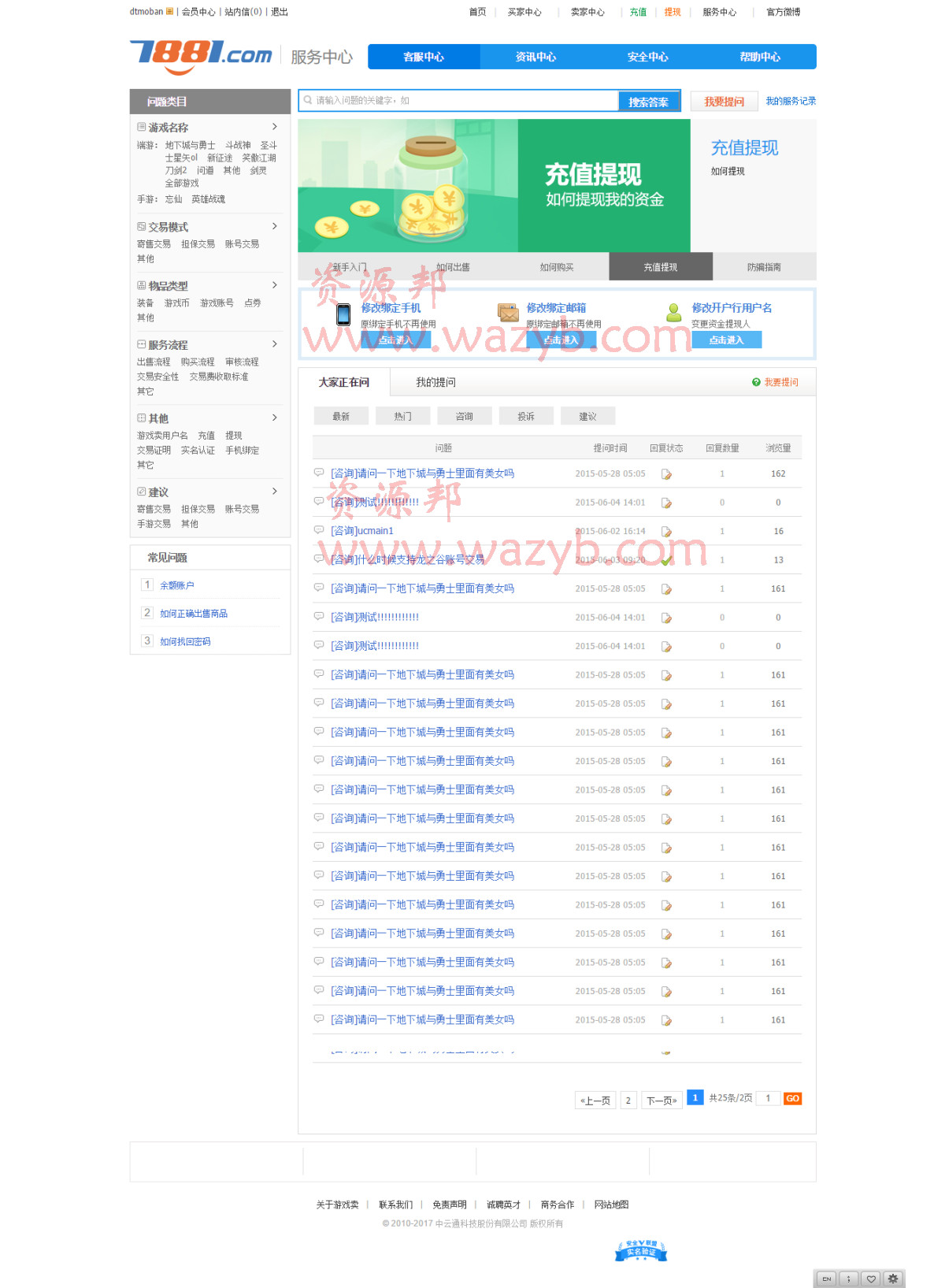The image size is (945, 1288).
Task: Click reply-status icon on the ucmain1 row
Action: [666, 532]
